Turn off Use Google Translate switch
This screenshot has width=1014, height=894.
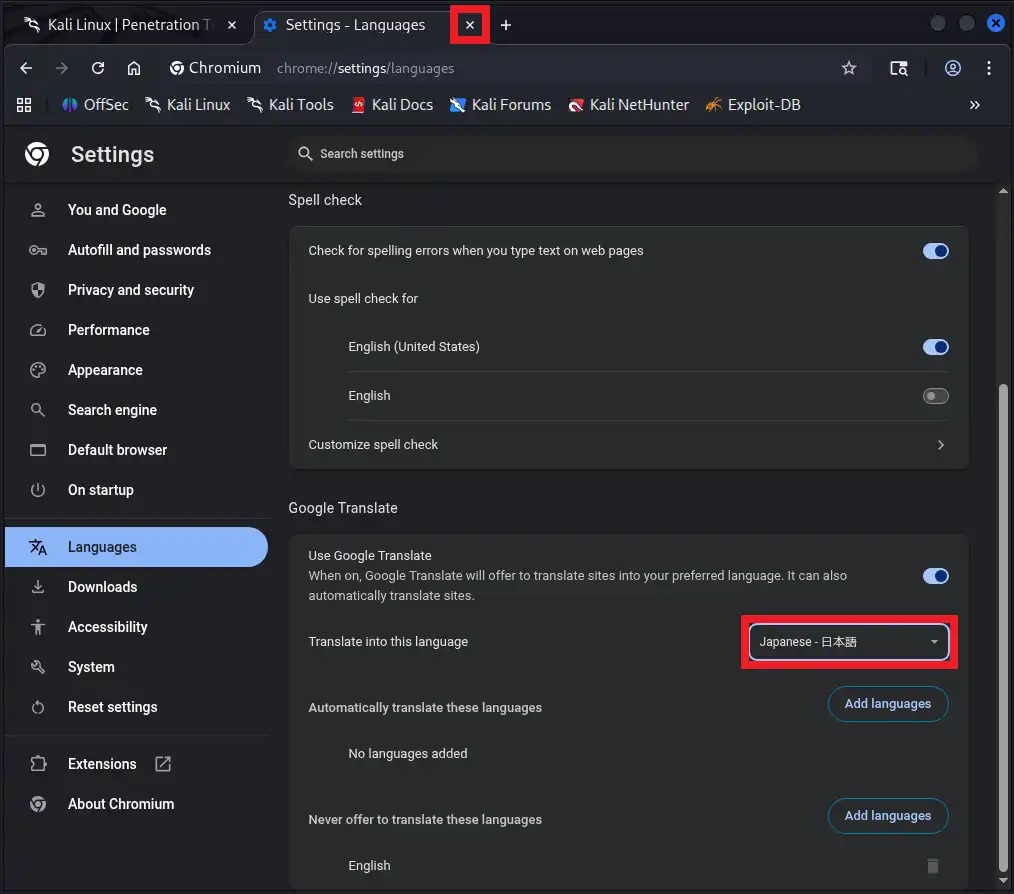(935, 576)
